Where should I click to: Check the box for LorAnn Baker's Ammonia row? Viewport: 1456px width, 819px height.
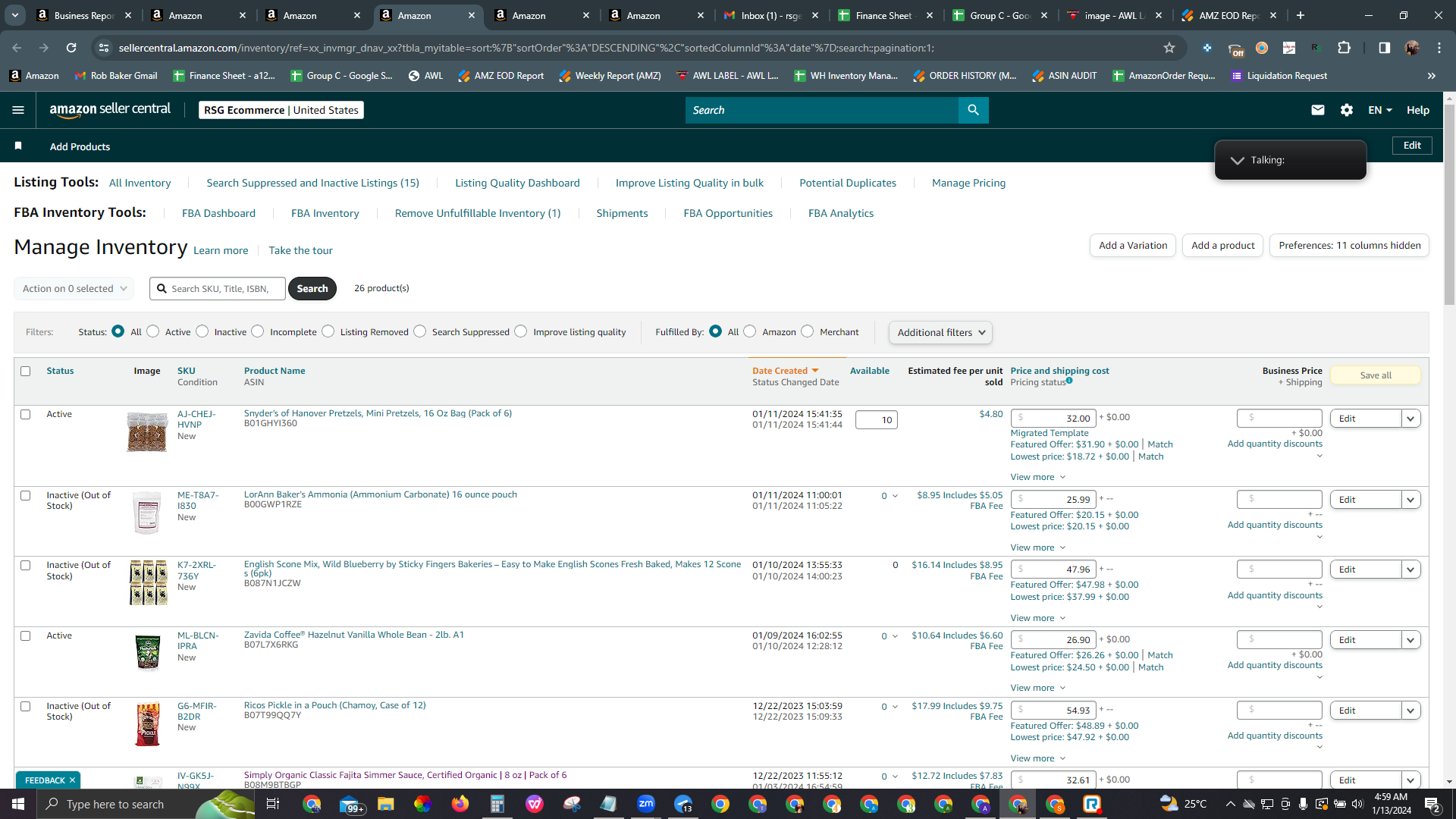(26, 496)
